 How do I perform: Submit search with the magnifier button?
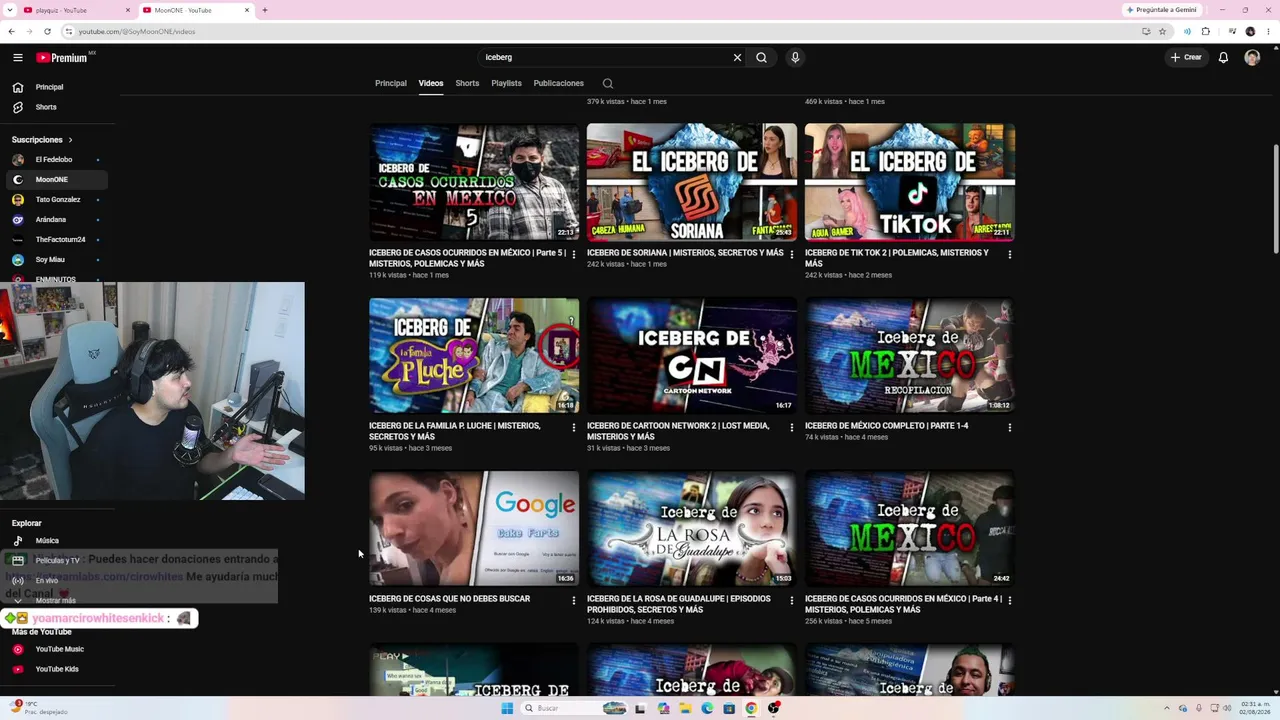tap(762, 58)
